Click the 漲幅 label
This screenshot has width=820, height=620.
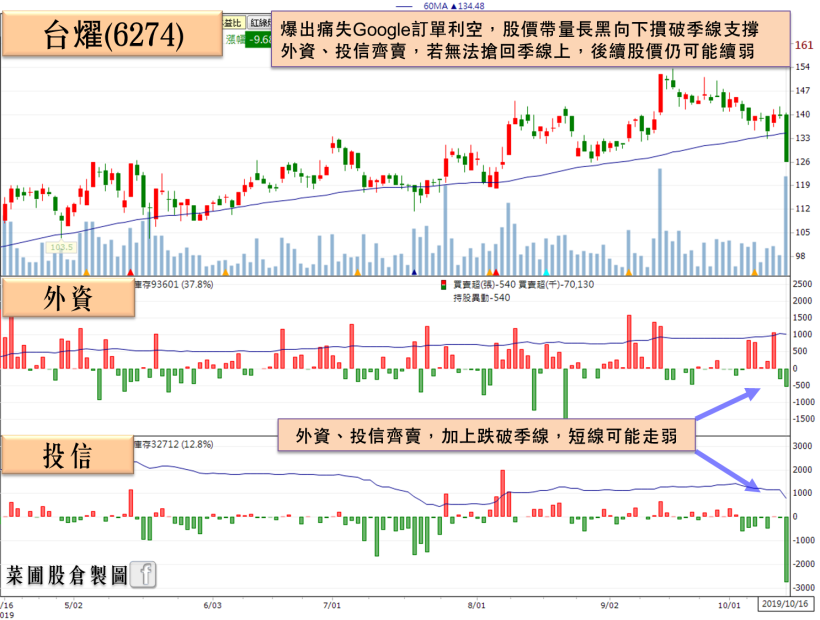click(235, 39)
